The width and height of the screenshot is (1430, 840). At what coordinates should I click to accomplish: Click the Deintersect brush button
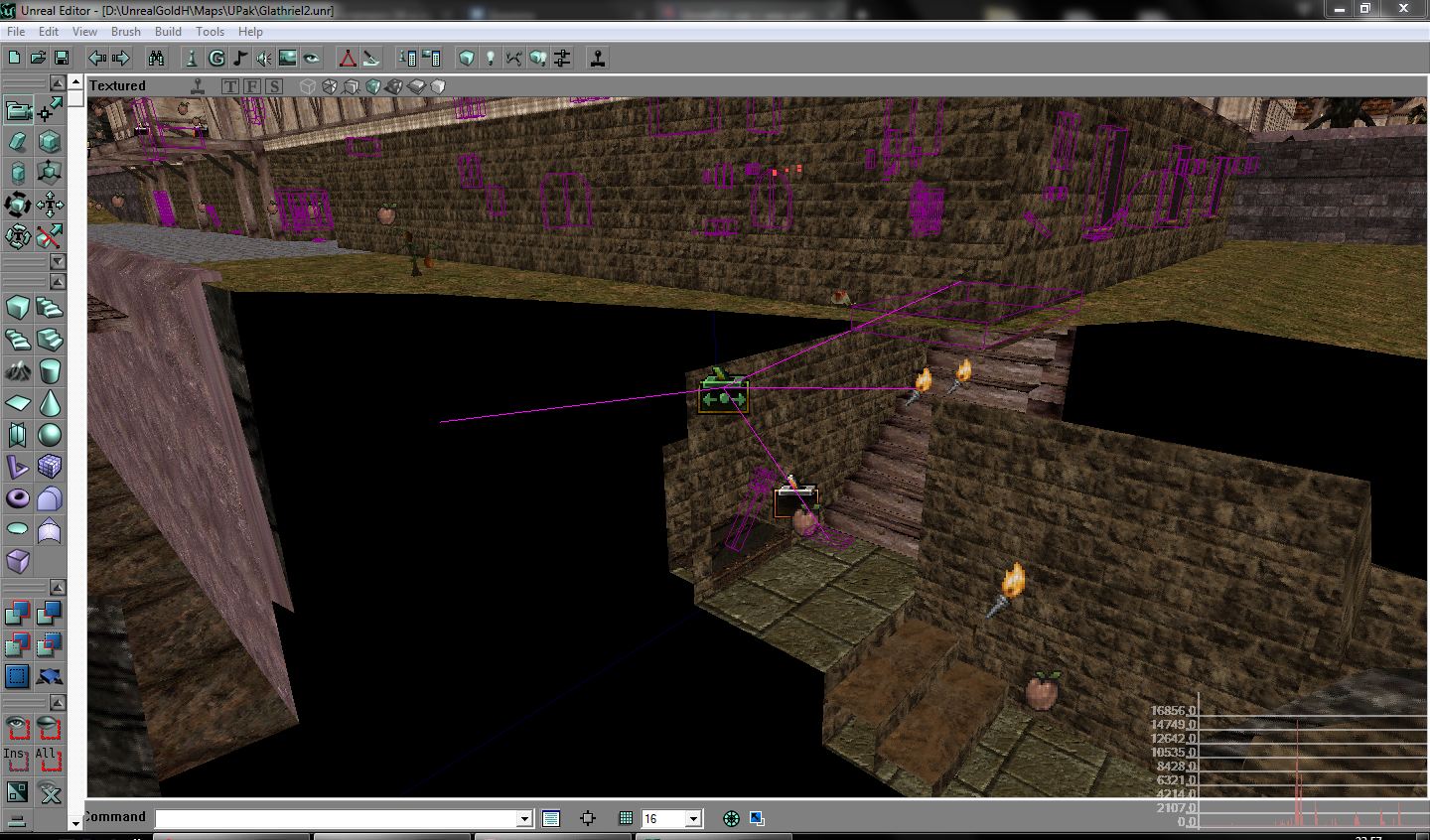pos(50,645)
